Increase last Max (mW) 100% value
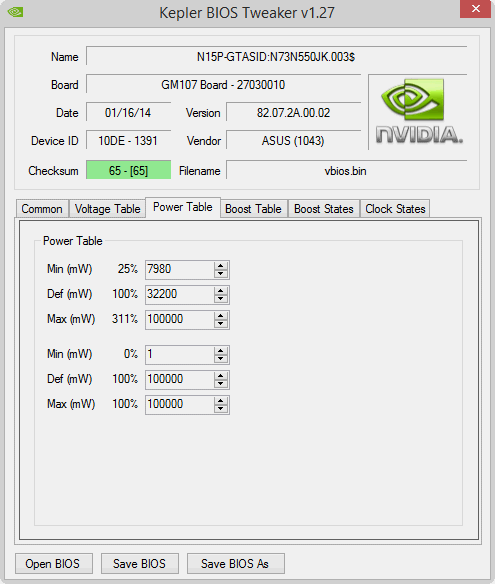Screen dimensions: 495x584 click(x=221, y=400)
